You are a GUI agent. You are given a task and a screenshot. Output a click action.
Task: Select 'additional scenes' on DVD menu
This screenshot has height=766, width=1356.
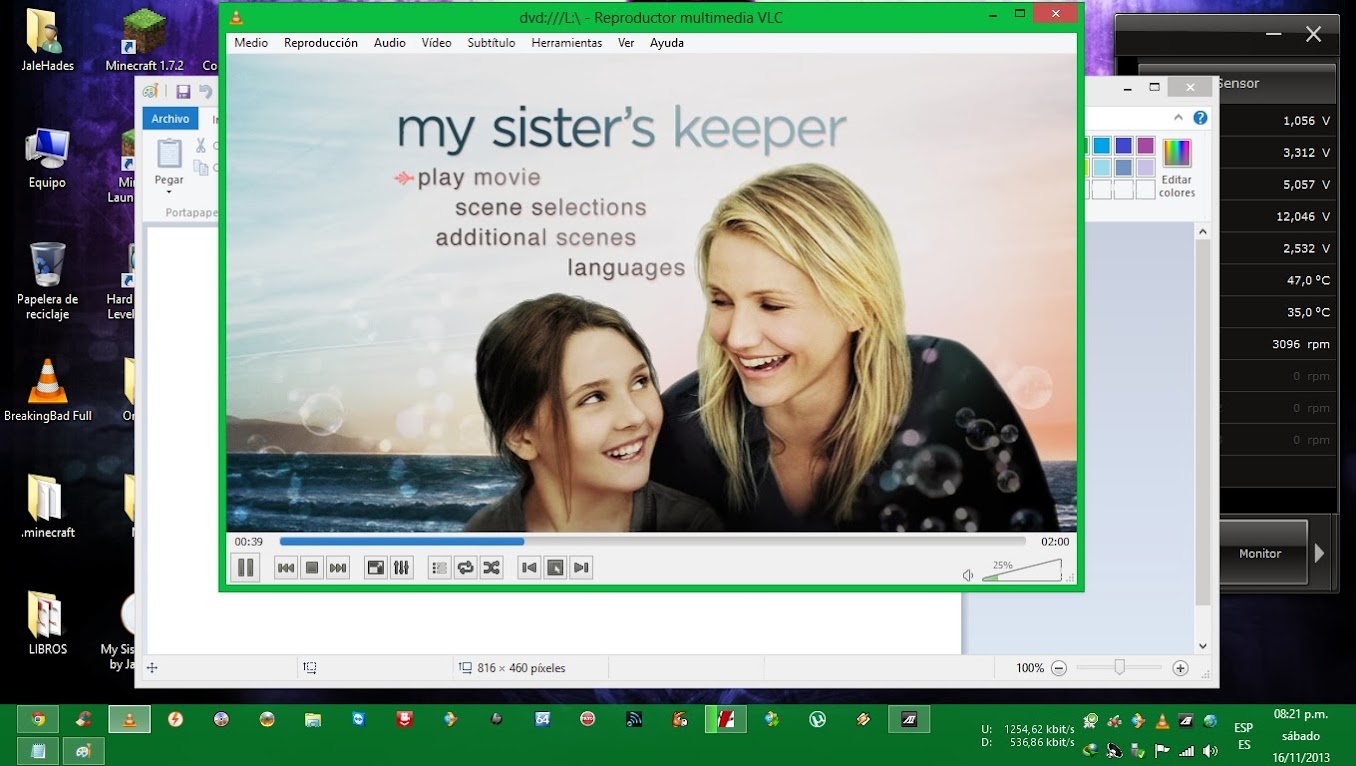(536, 238)
